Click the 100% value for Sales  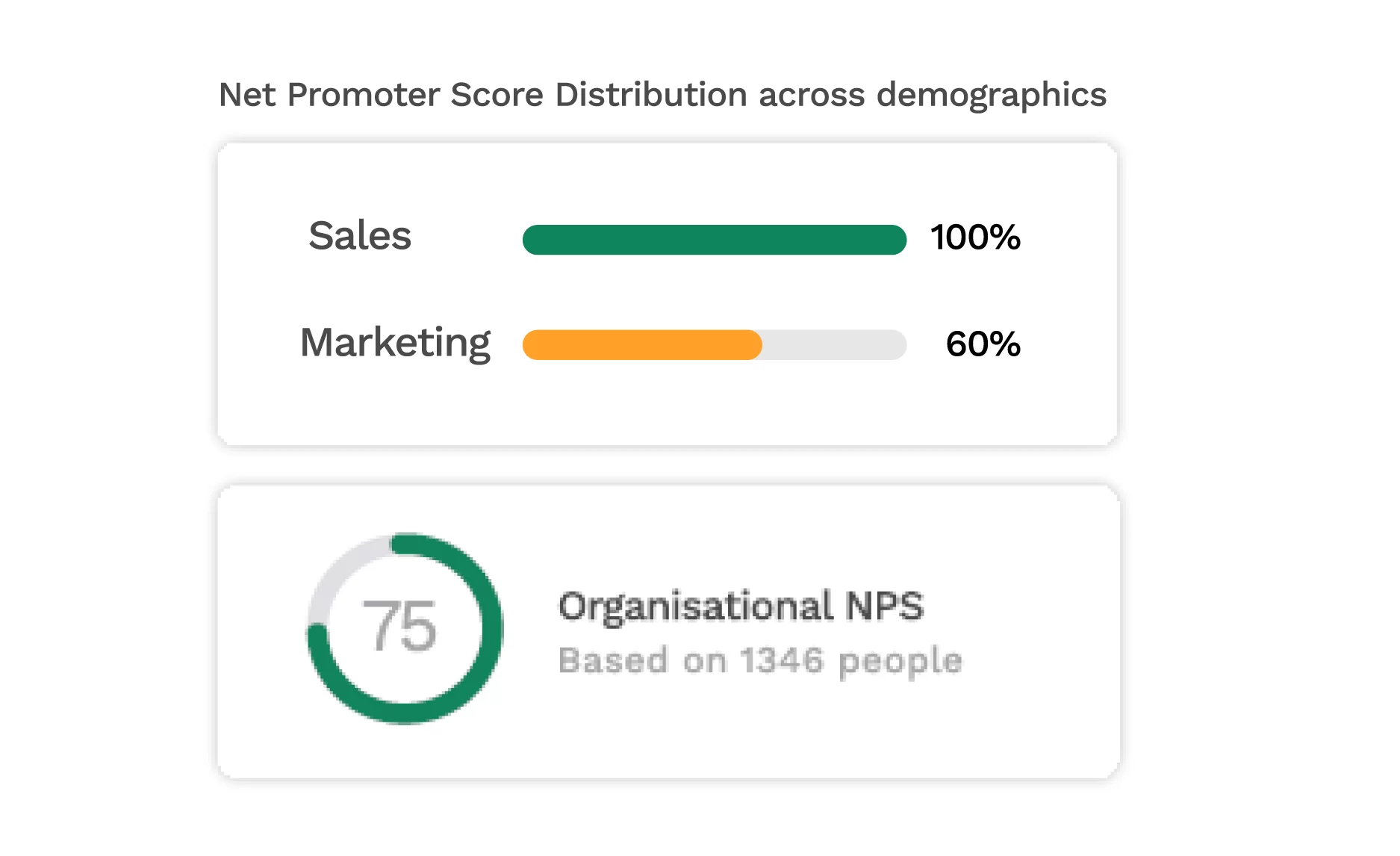976,238
